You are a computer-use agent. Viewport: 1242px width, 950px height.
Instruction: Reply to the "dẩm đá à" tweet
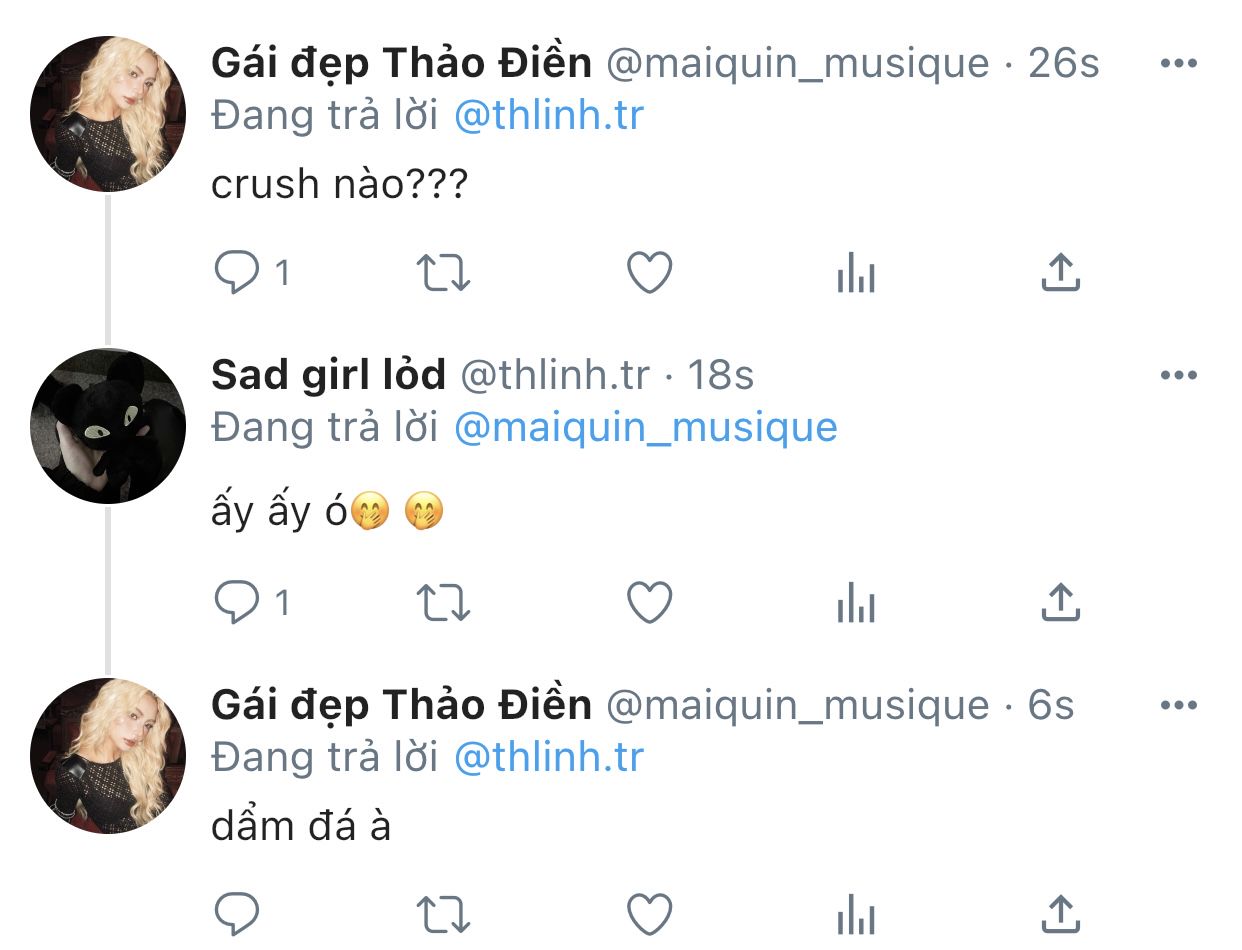pyautogui.click(x=237, y=914)
